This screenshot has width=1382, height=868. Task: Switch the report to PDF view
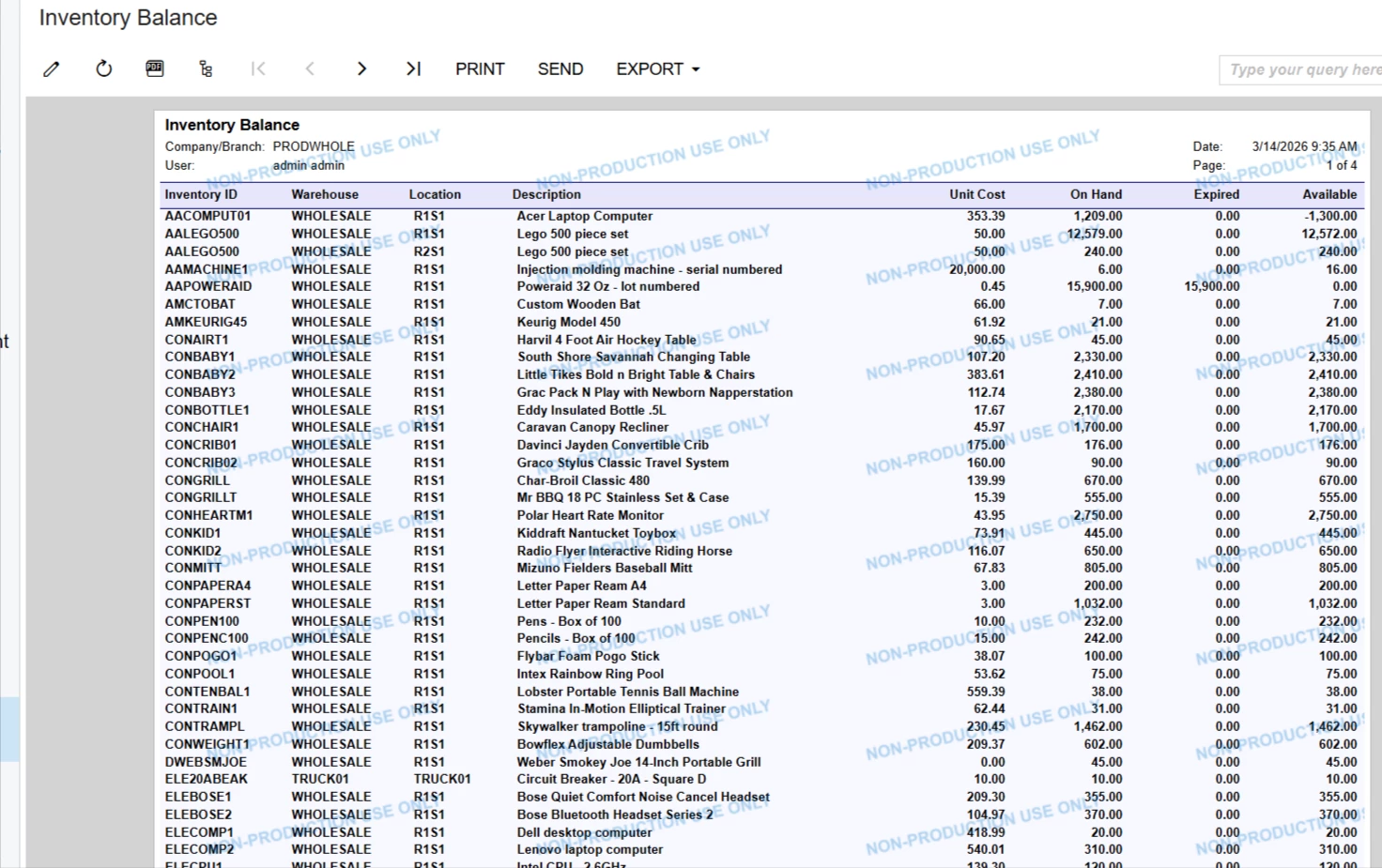(x=155, y=69)
